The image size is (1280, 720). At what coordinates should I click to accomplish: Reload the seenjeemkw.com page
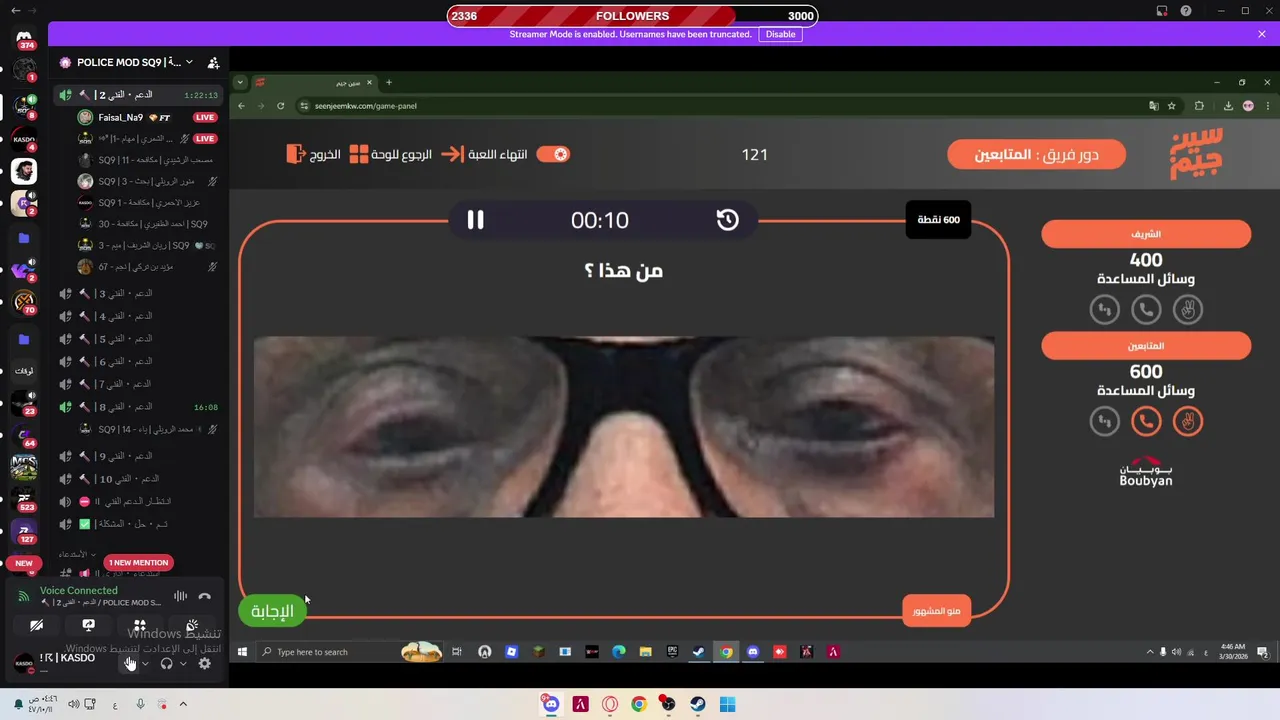coord(280,105)
